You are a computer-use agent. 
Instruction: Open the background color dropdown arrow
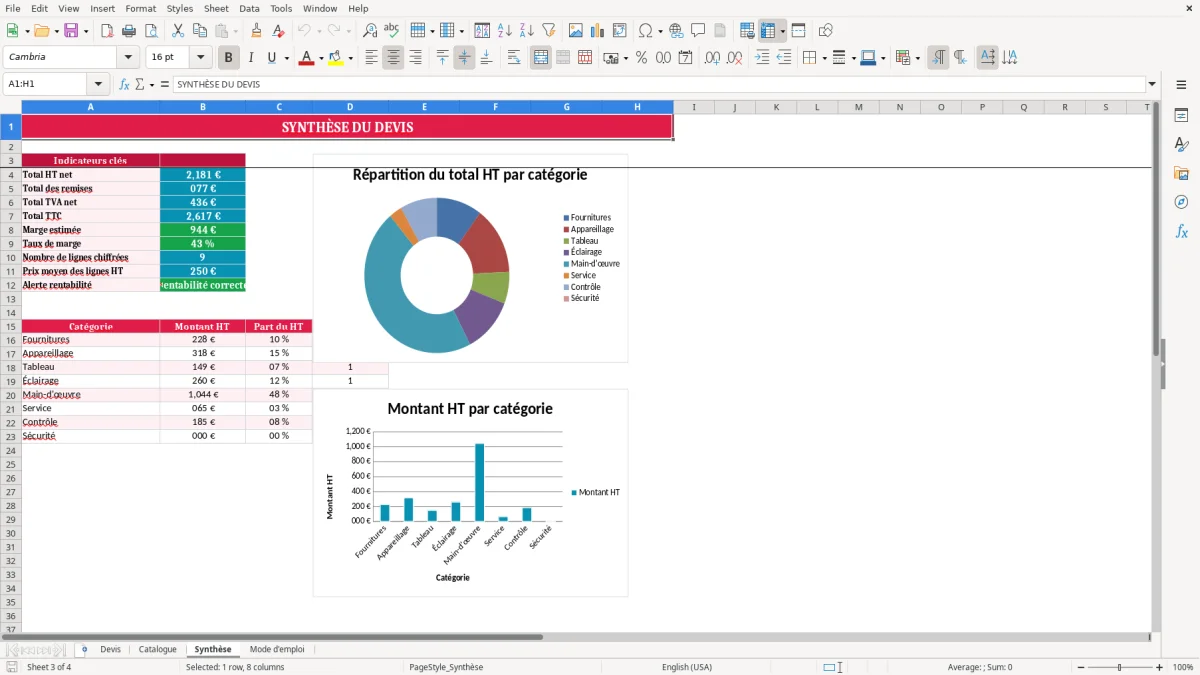[350, 58]
